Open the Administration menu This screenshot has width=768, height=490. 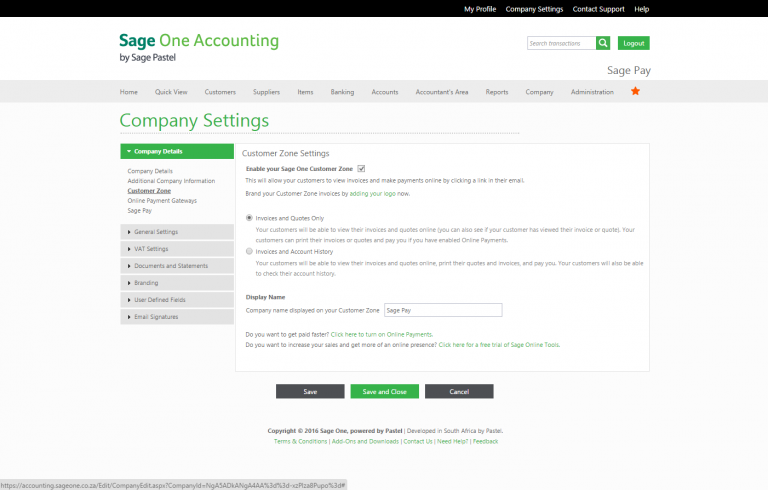(x=592, y=92)
